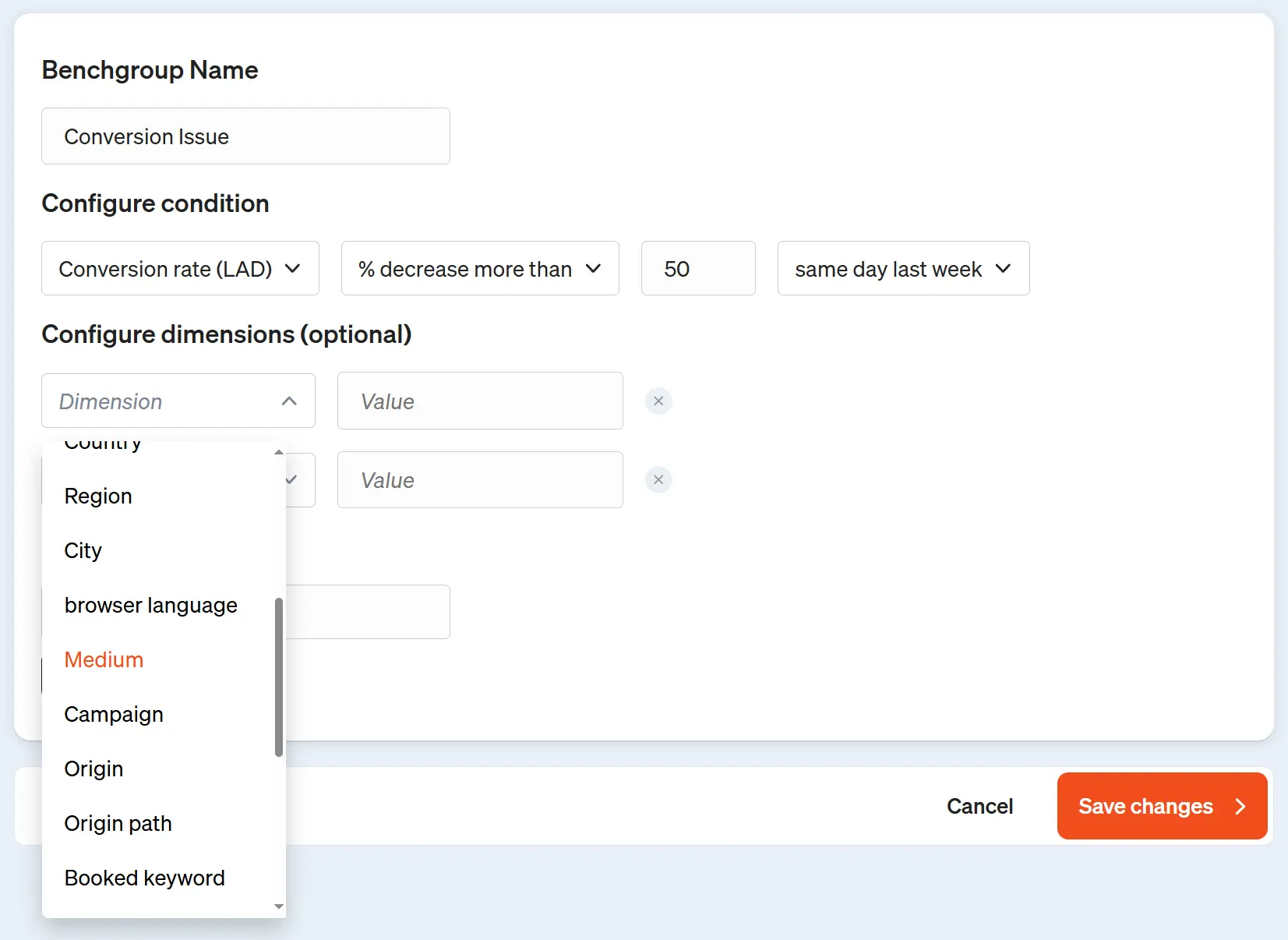
Task: Pick Booked keyword from the list
Action: pos(144,878)
